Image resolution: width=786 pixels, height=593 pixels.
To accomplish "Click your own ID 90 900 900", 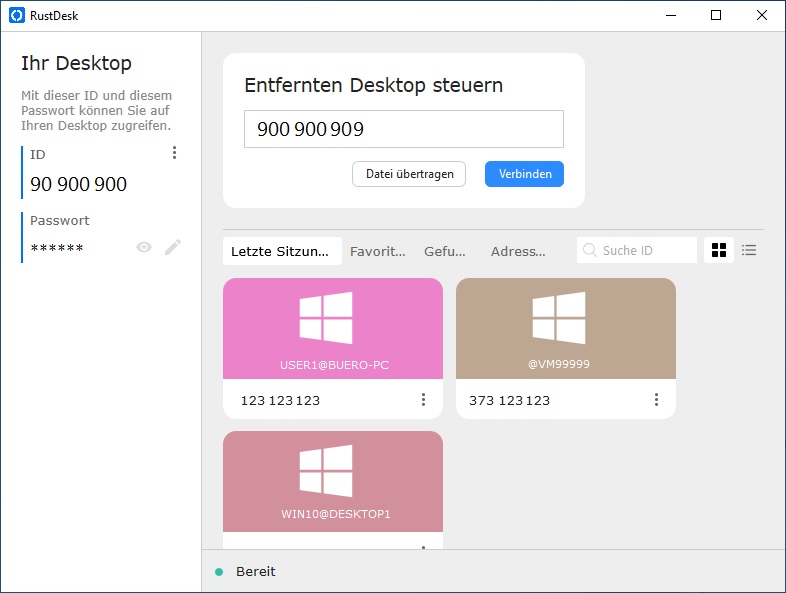I will coord(78,184).
